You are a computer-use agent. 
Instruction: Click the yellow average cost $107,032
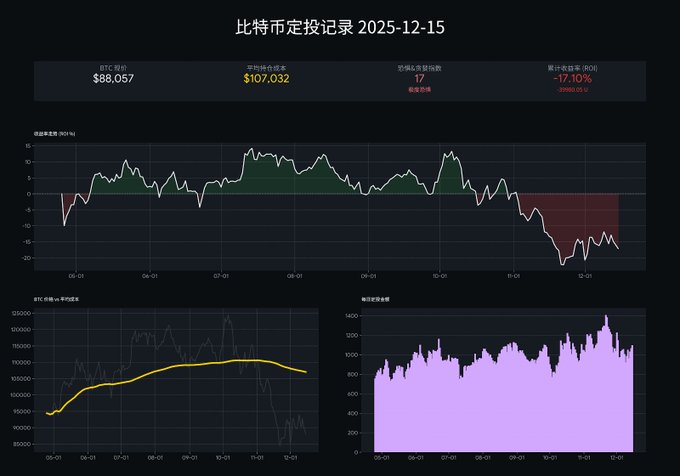pos(266,78)
